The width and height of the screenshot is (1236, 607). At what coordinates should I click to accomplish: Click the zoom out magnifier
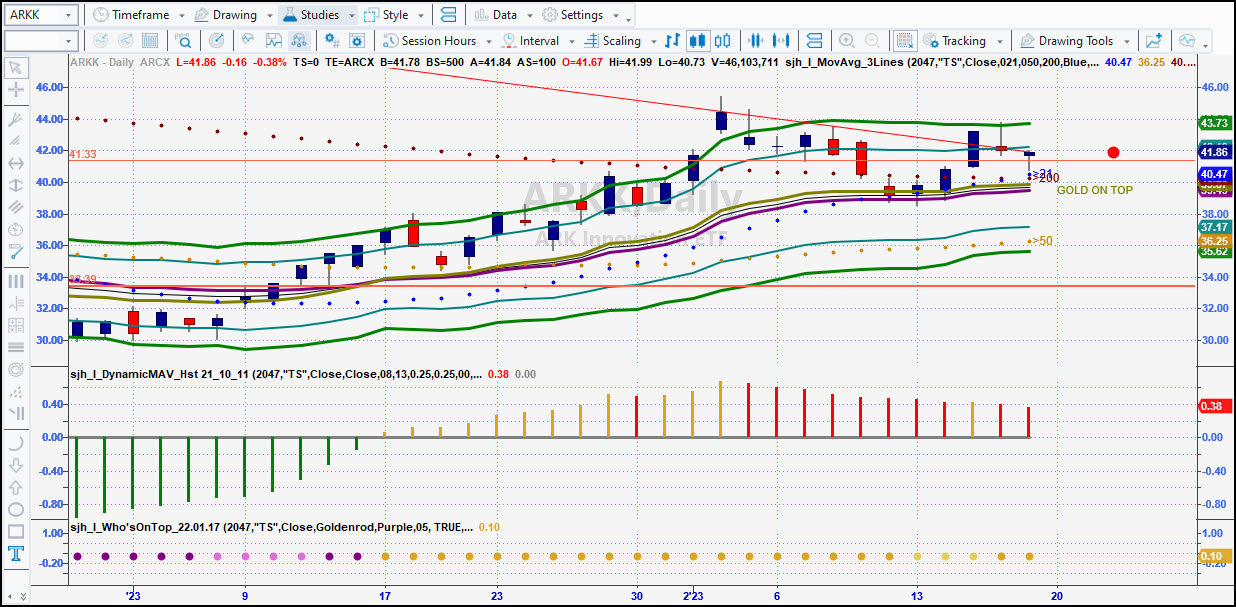point(873,41)
